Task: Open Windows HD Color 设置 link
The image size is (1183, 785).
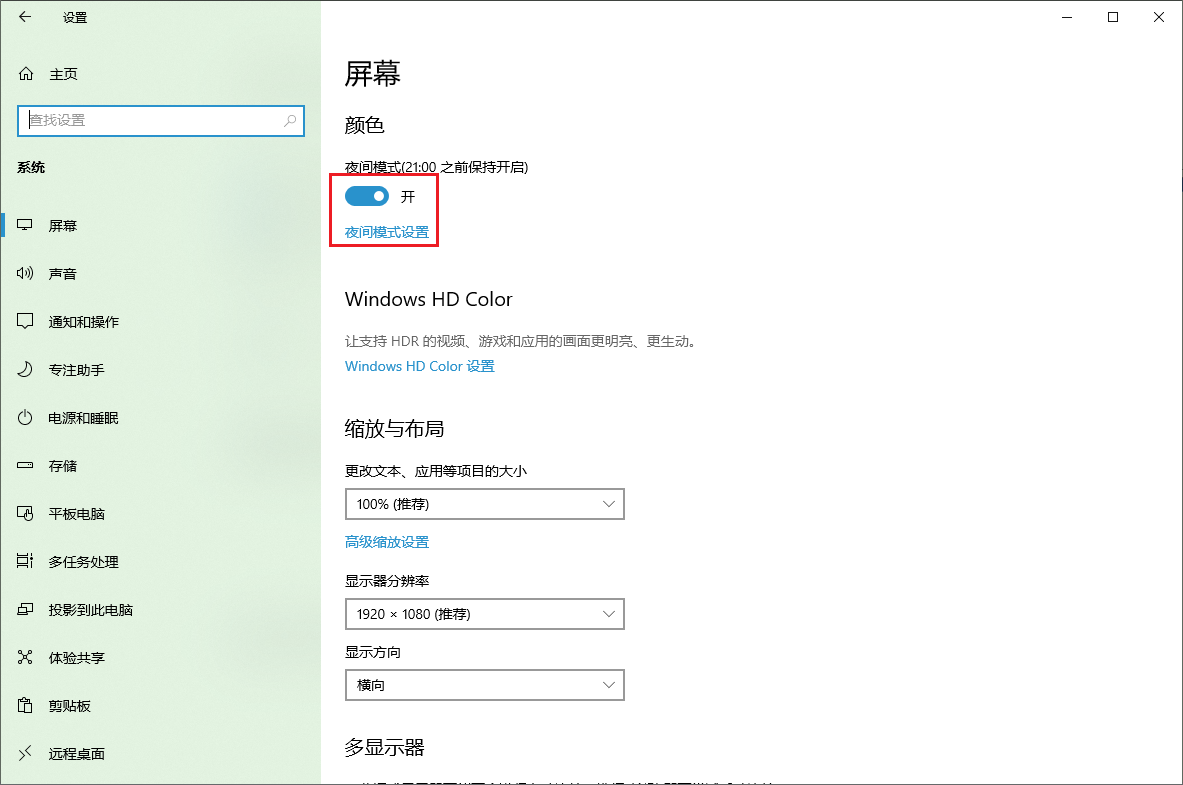Action: pyautogui.click(x=419, y=366)
